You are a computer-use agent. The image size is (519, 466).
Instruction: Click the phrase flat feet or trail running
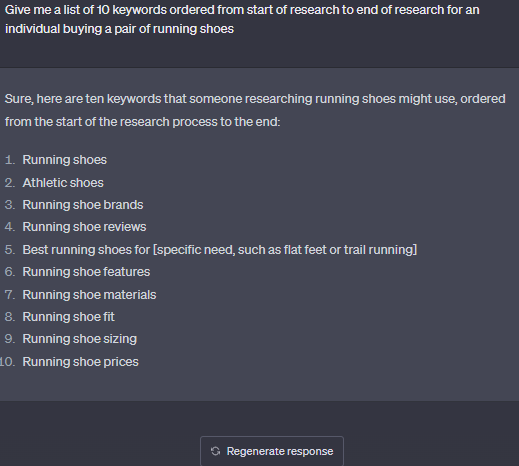pos(349,250)
